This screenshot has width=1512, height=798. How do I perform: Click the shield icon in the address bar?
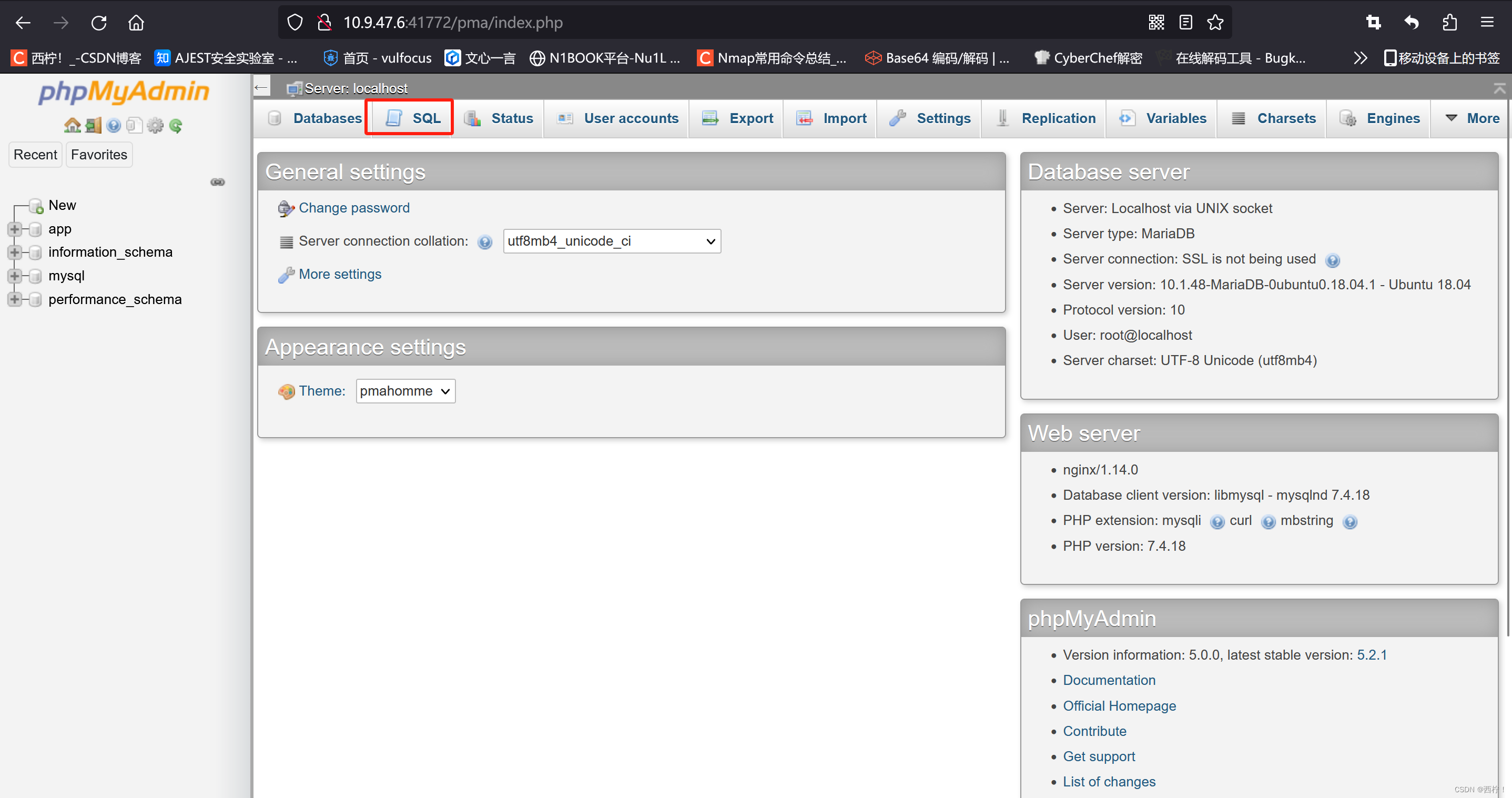click(x=295, y=22)
